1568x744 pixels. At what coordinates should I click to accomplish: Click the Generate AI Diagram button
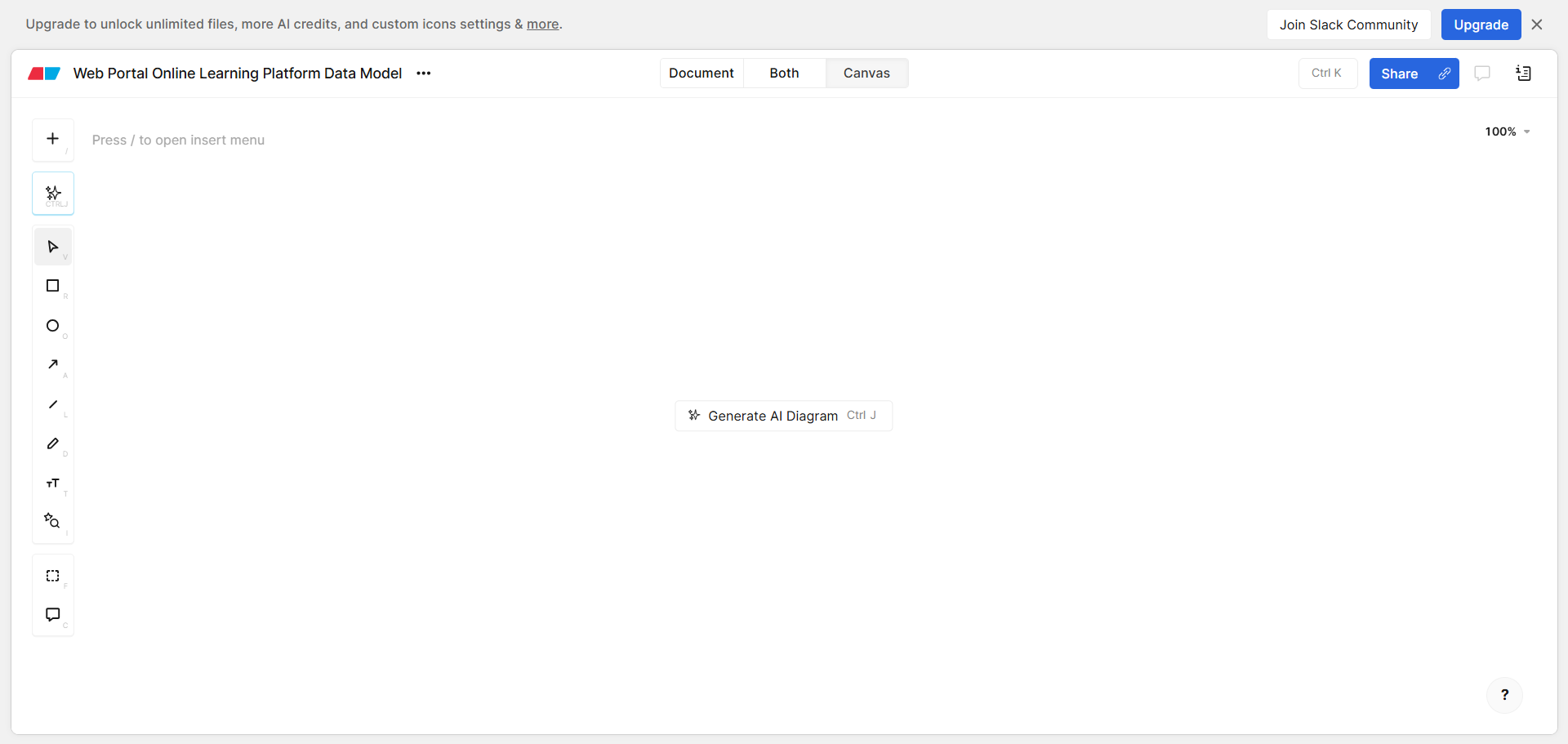(783, 416)
